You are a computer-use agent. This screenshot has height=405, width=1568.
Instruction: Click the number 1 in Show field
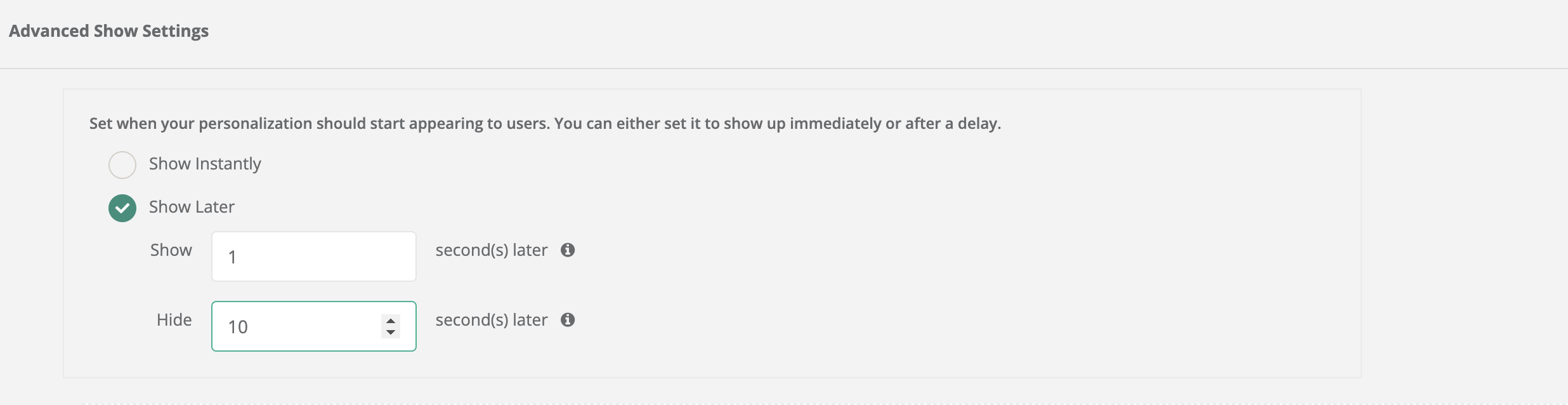232,257
